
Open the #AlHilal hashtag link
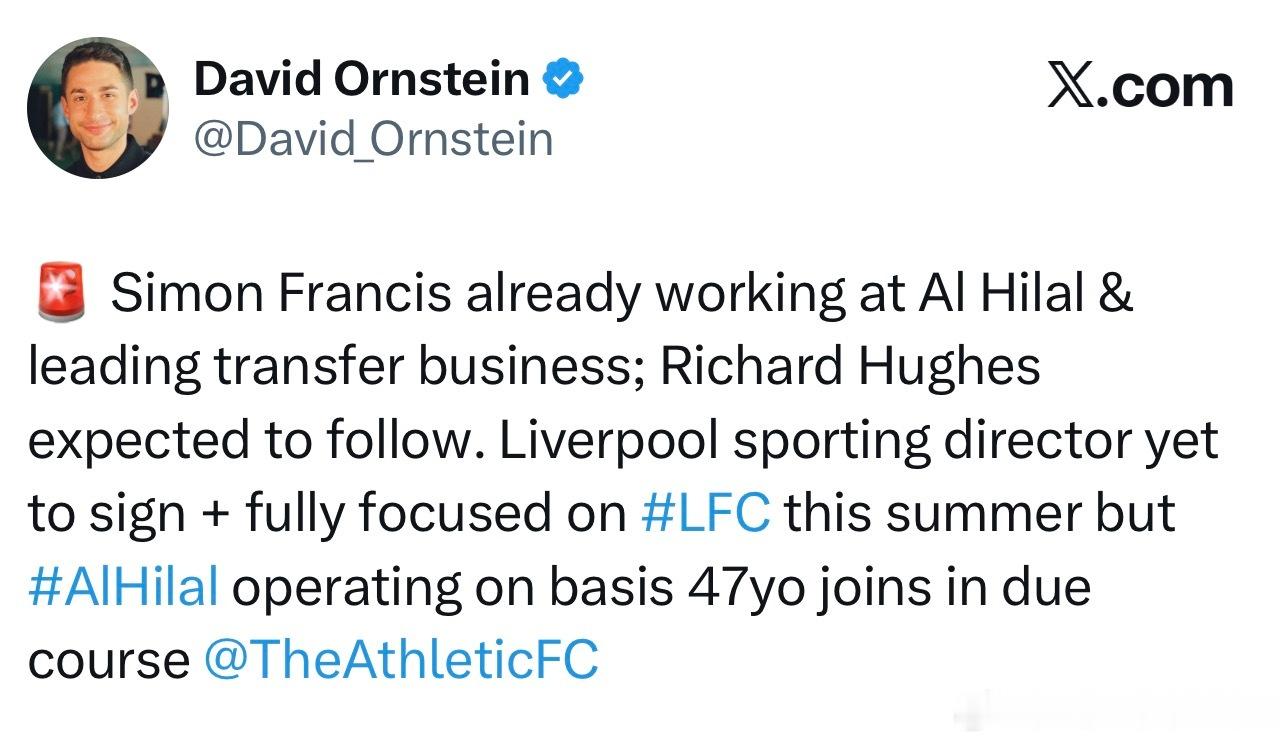pos(123,587)
